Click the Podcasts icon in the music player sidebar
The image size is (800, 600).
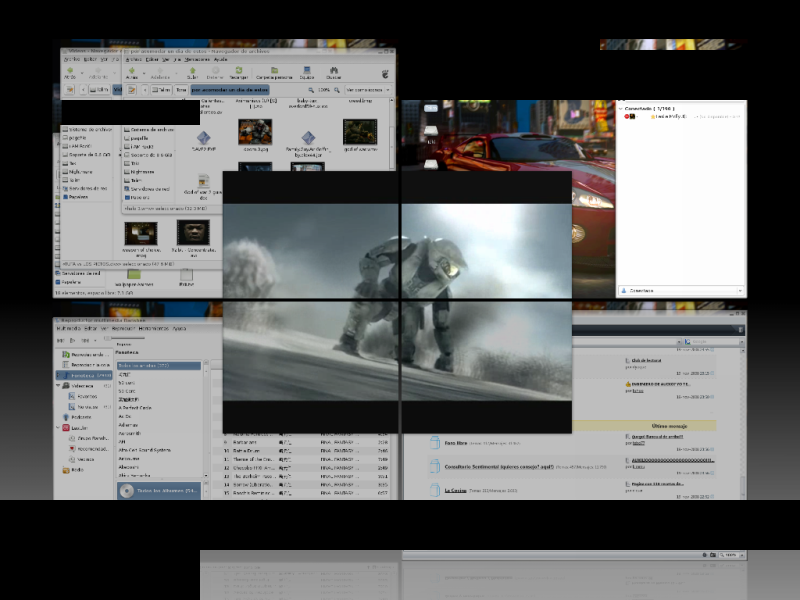tap(66, 417)
